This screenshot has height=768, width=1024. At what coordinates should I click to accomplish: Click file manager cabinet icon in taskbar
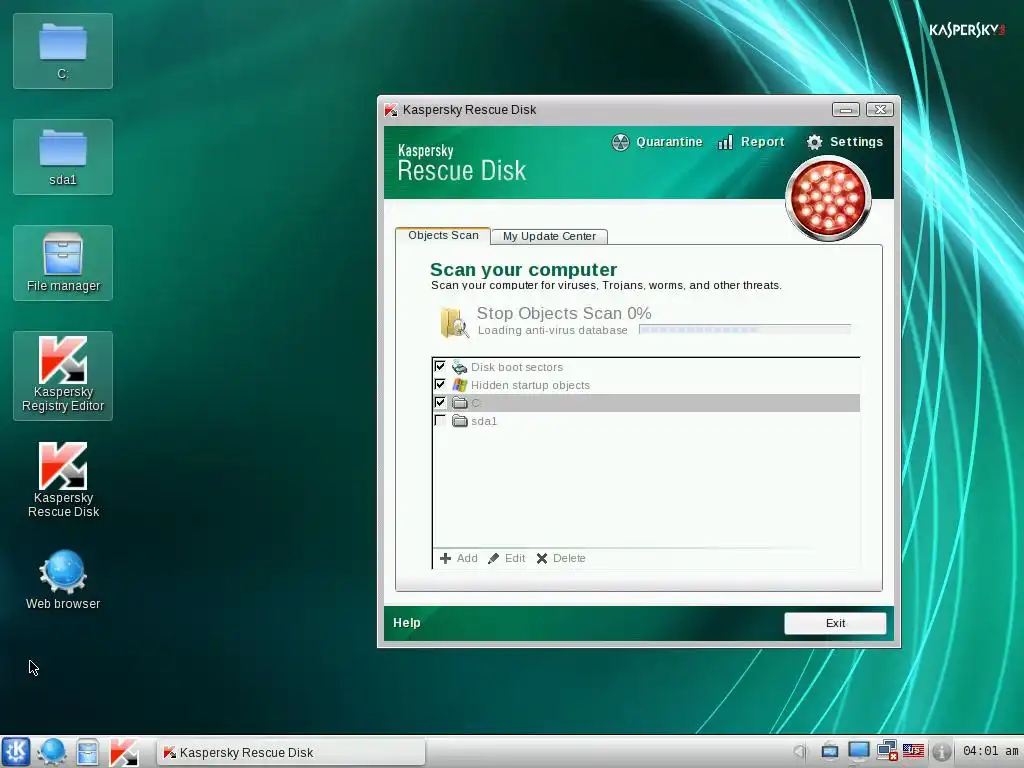tap(87, 752)
